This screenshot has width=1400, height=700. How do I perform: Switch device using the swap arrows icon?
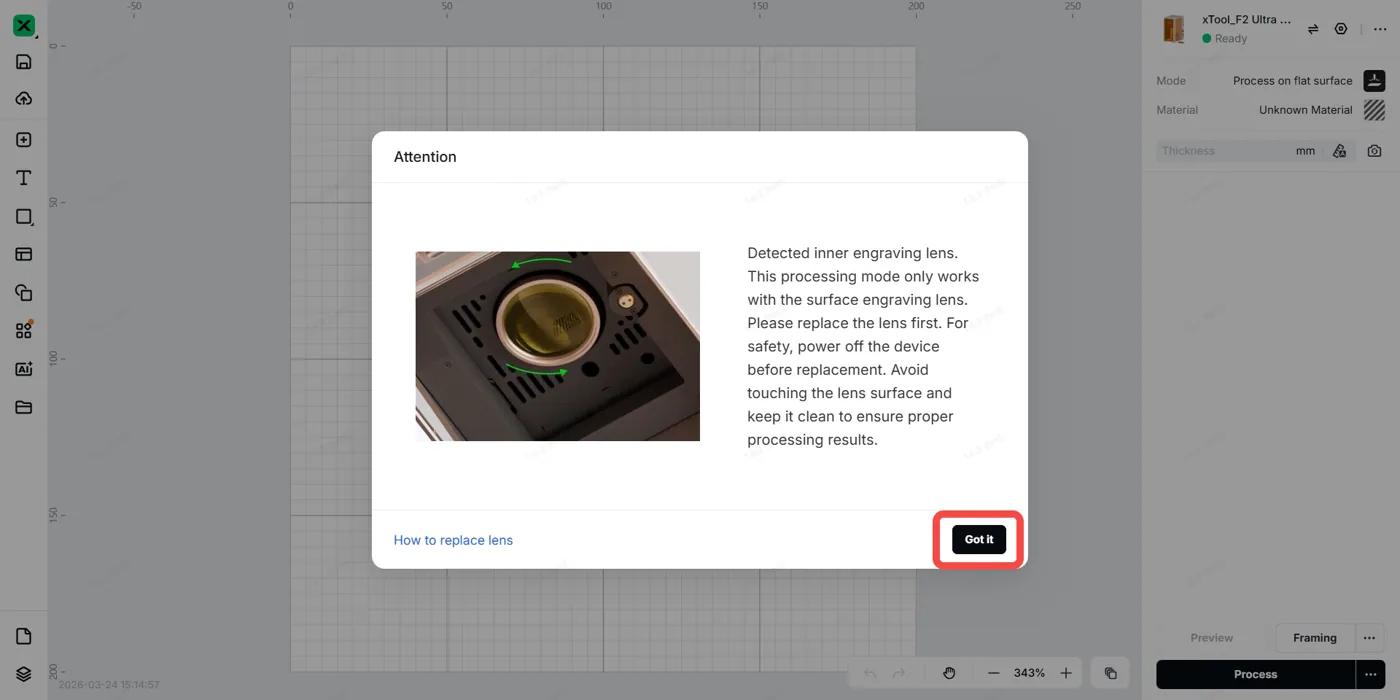(x=1313, y=29)
